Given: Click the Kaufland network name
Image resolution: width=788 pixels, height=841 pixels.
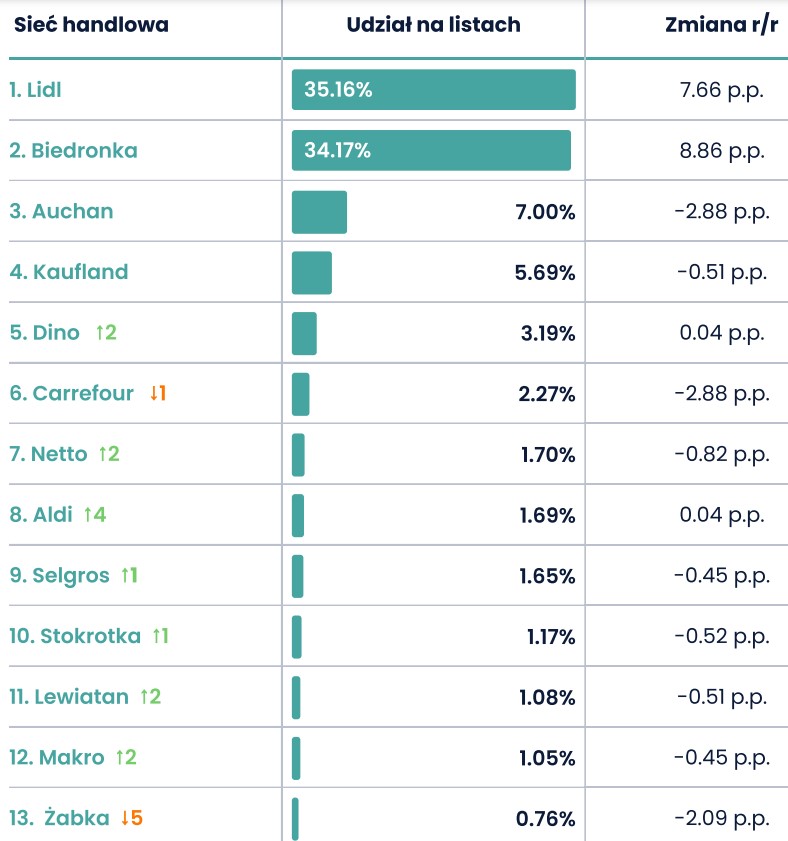Looking at the screenshot, I should pos(69,271).
